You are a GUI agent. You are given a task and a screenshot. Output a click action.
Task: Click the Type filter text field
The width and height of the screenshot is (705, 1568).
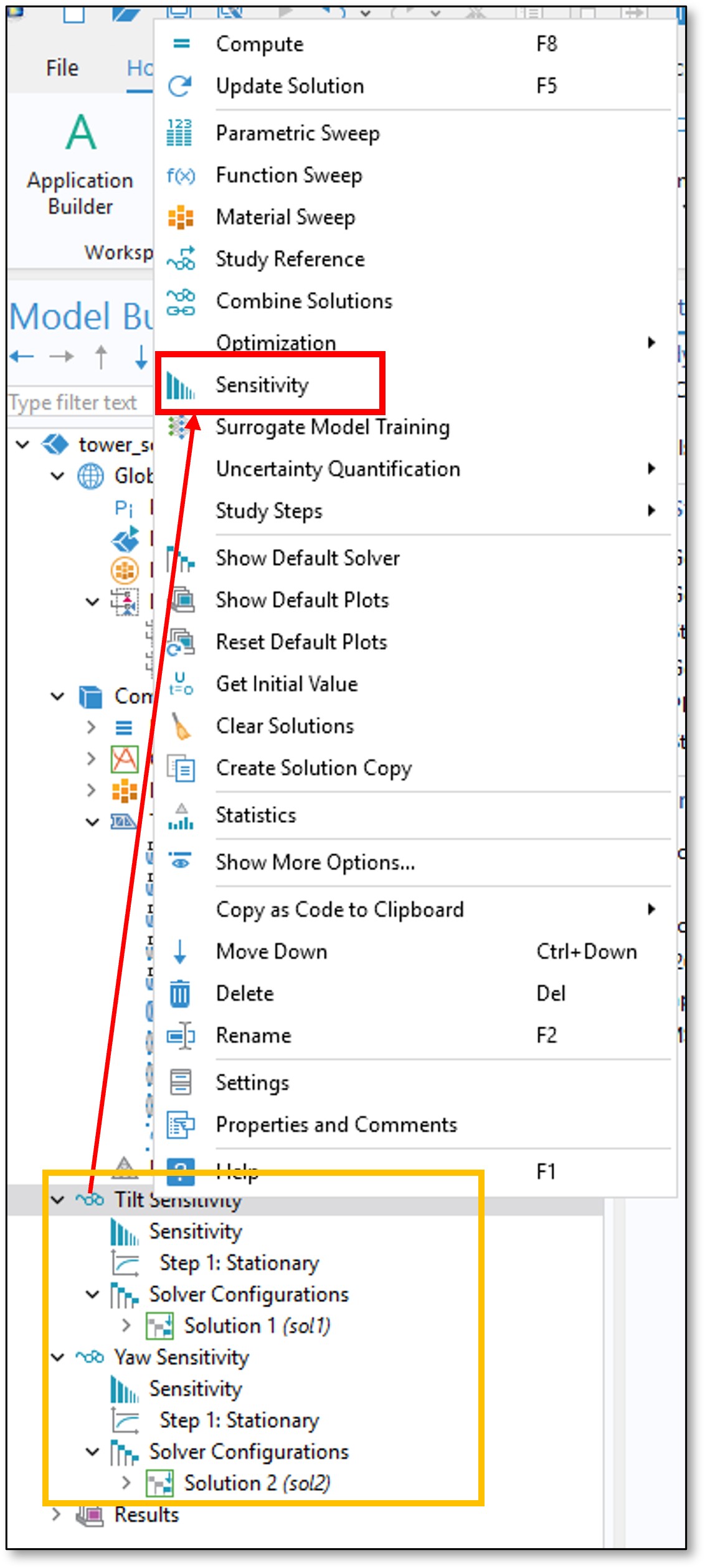[x=75, y=403]
